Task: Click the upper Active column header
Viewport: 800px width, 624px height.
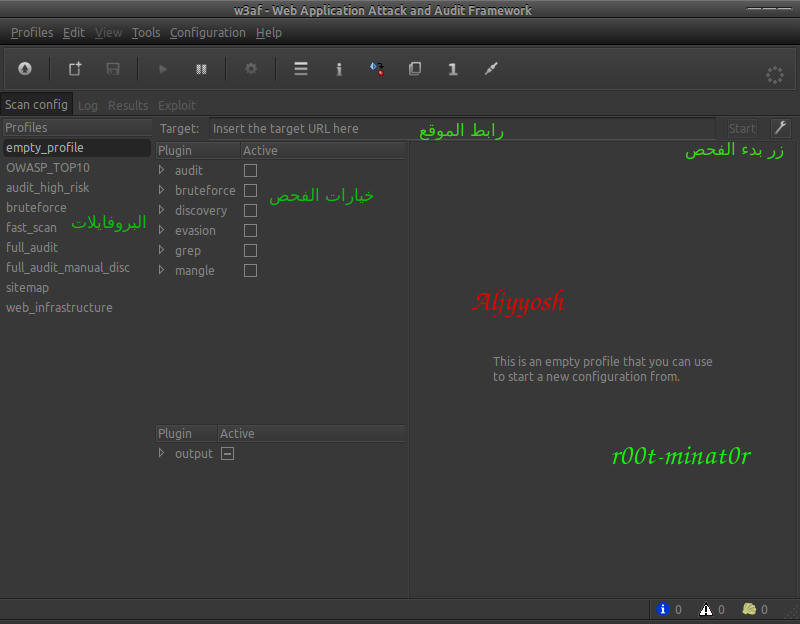Action: pyautogui.click(x=323, y=151)
